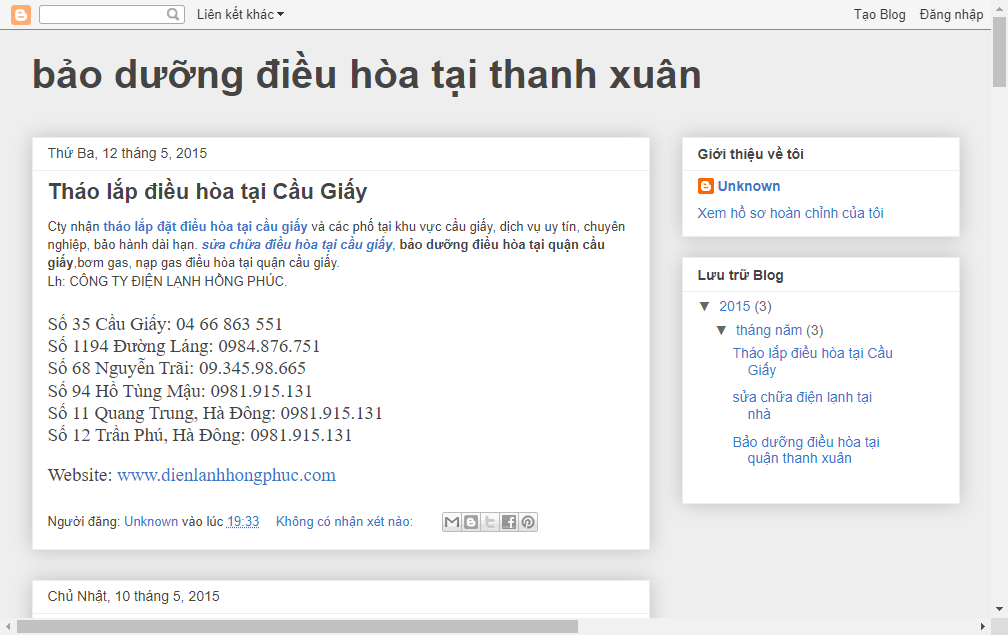1008x635 pixels.
Task: Click the scroll down arrow button
Action: click(x=999, y=609)
